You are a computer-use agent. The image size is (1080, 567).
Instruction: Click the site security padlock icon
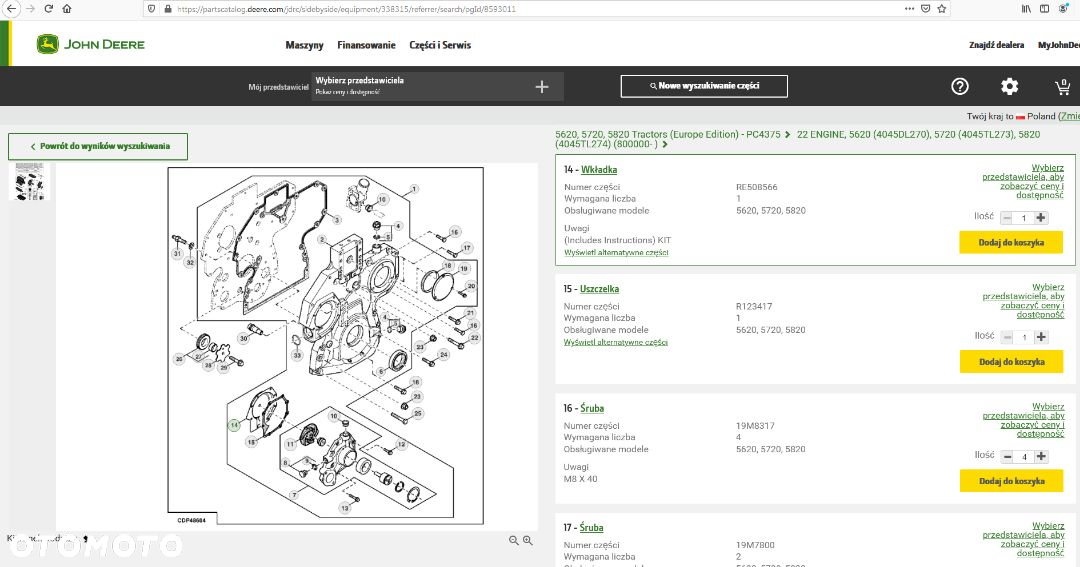pyautogui.click(x=167, y=9)
